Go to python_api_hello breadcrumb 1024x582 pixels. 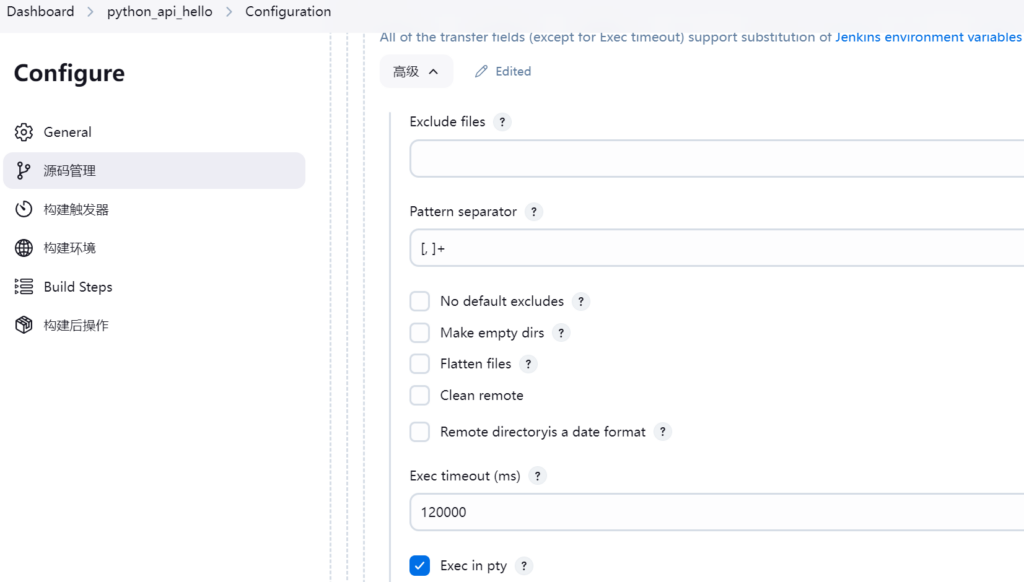(x=160, y=12)
